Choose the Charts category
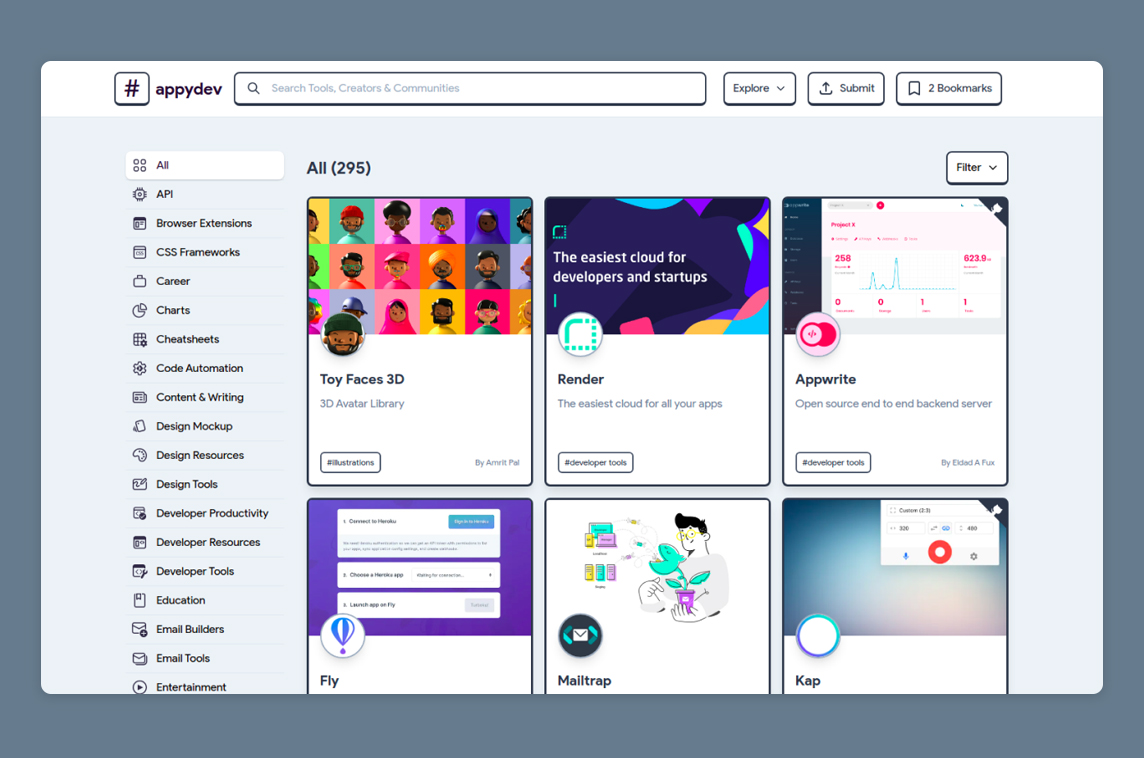Screen dimensions: 1144x758 click(205, 310)
